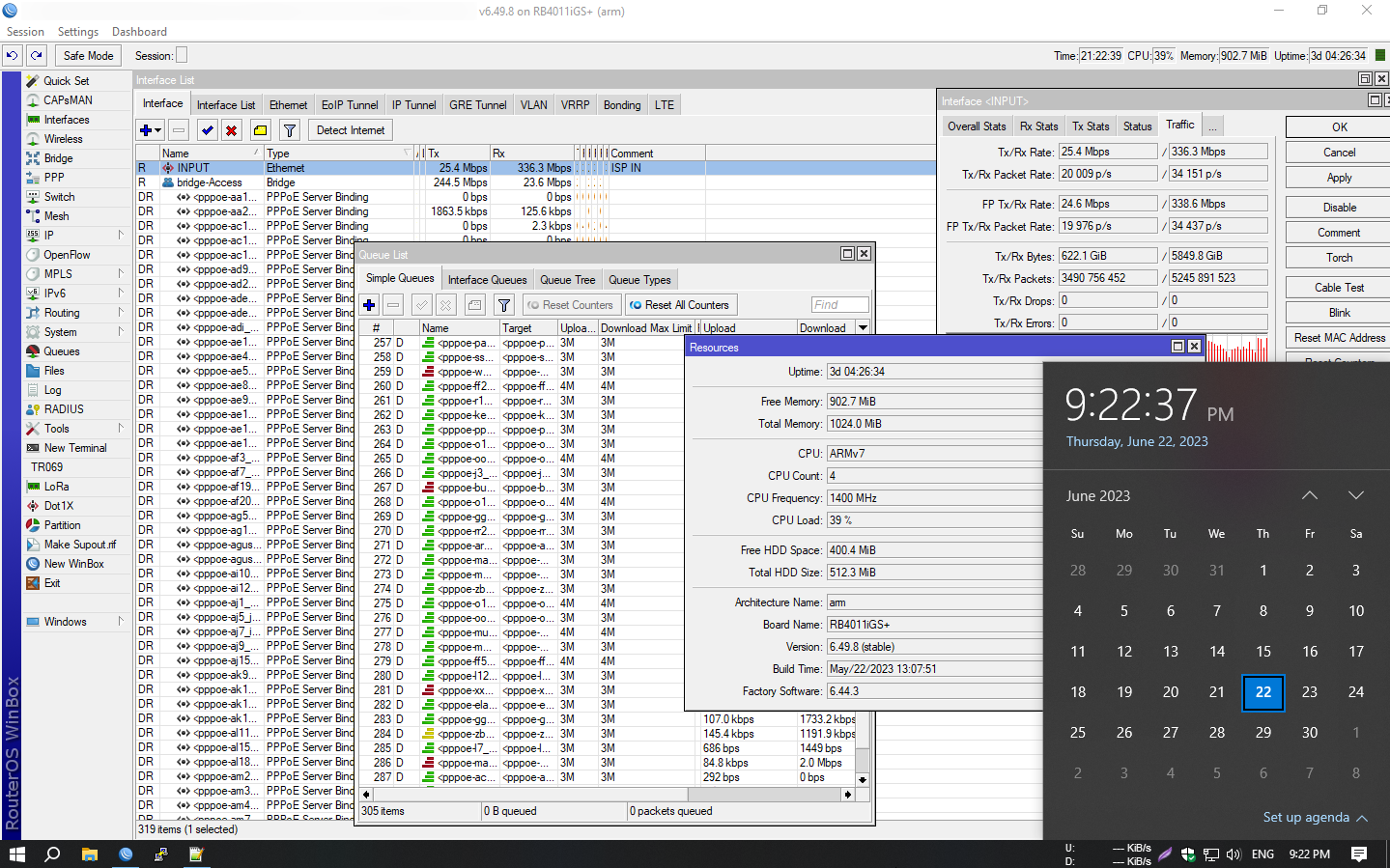Open New Terminal from the sidebar
This screenshot has width=1390, height=868.
click(75, 448)
